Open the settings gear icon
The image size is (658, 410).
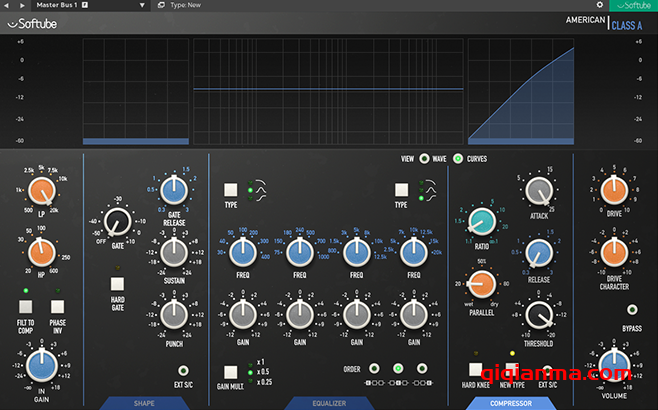pos(599,5)
